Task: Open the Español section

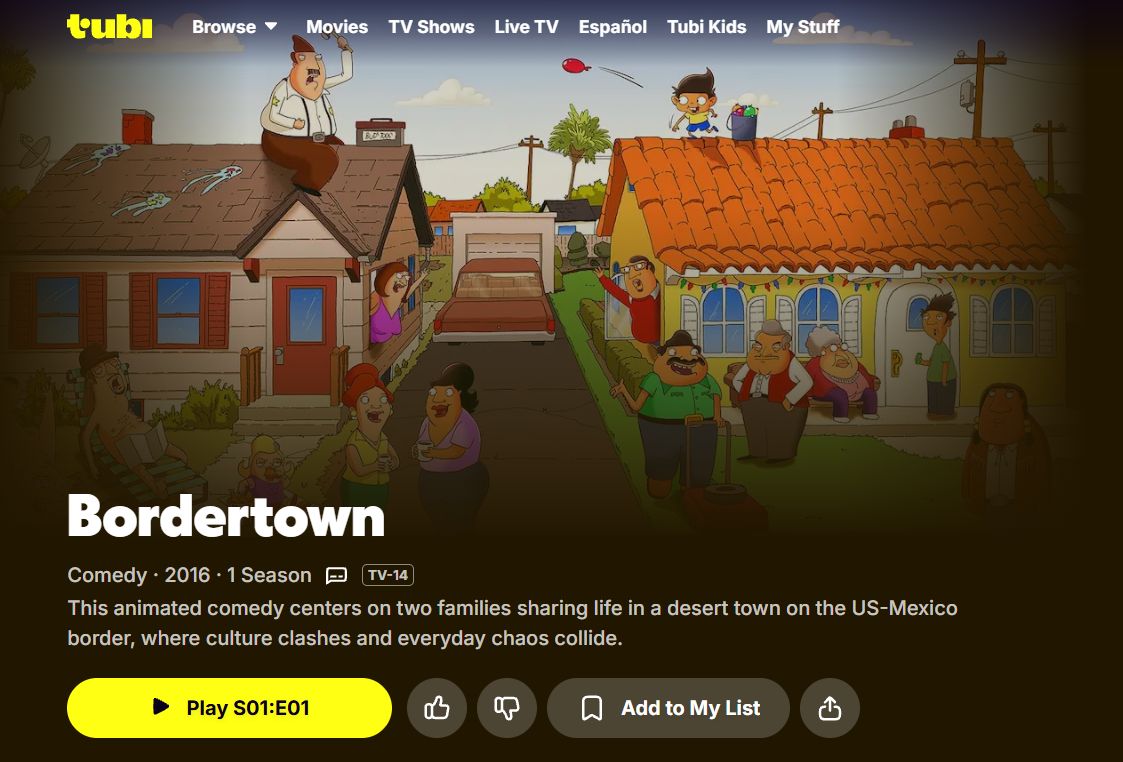Action: (612, 26)
